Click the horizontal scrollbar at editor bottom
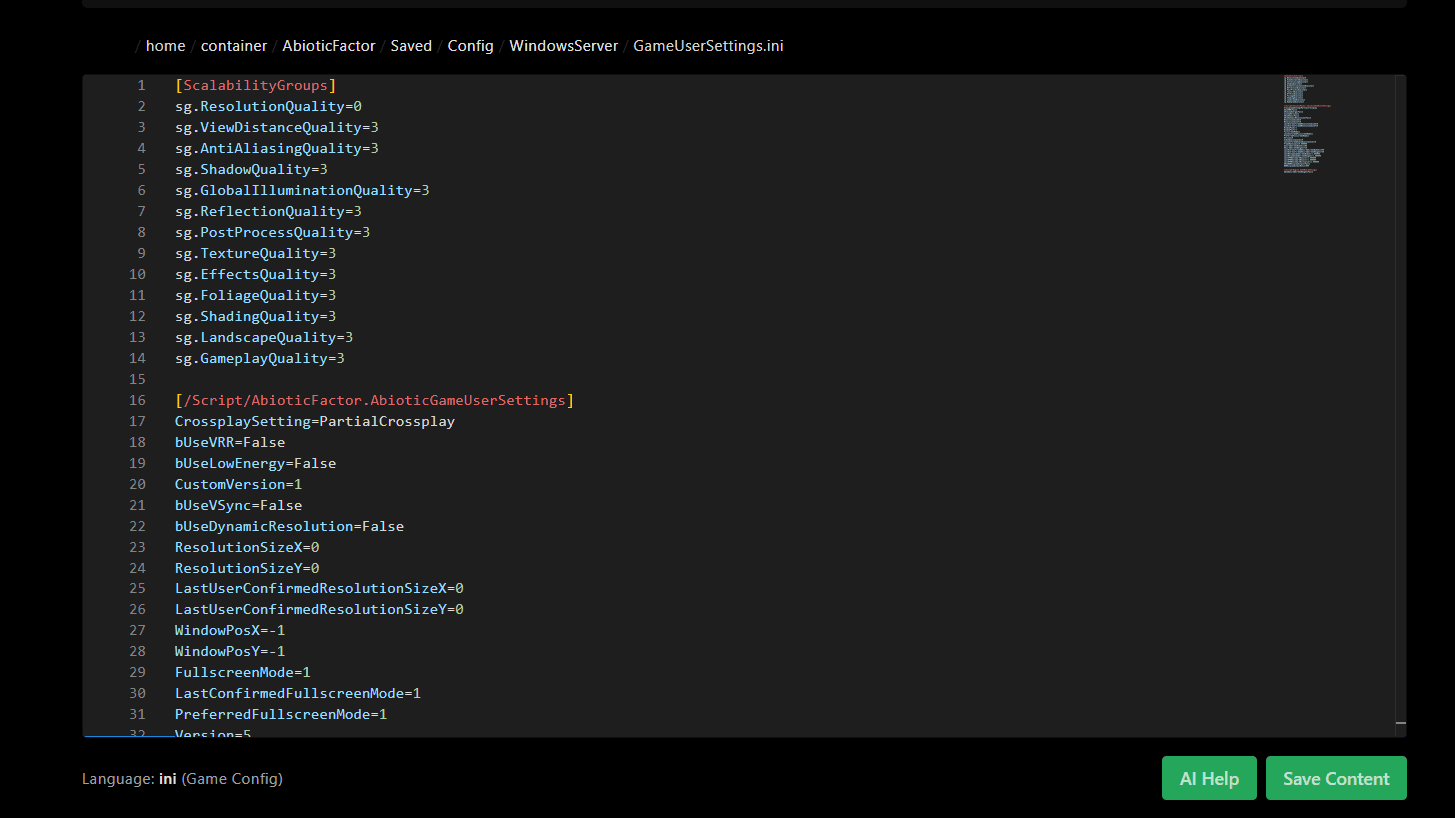This screenshot has height=818, width=1455. [x=130, y=733]
